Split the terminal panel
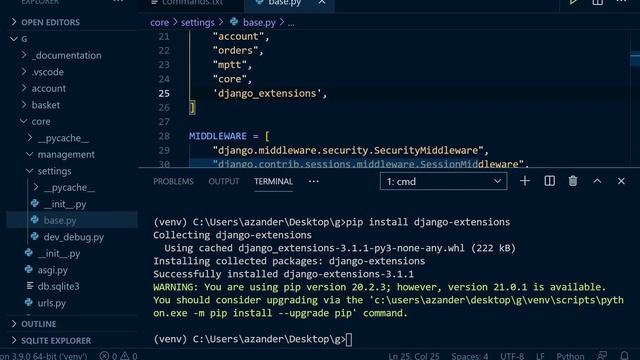Image resolution: width=640 pixels, height=360 pixels. (549, 181)
